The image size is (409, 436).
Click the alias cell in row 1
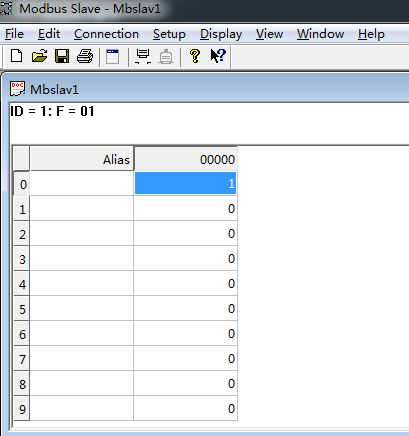[82, 208]
